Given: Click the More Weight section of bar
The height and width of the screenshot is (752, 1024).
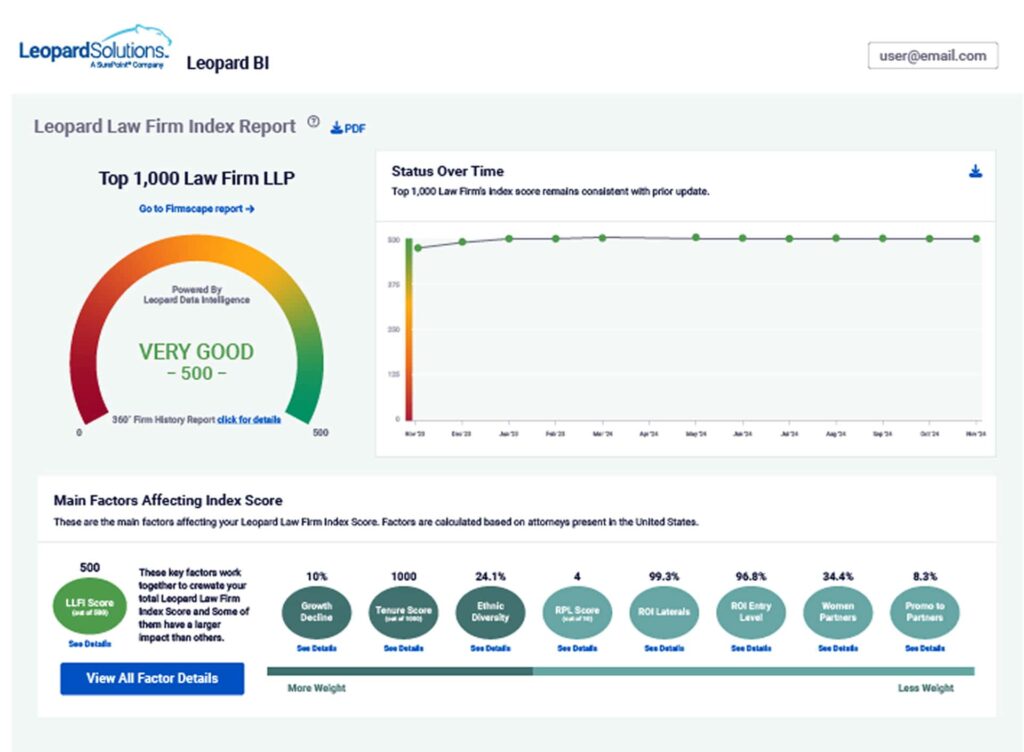Looking at the screenshot, I should [x=400, y=671].
